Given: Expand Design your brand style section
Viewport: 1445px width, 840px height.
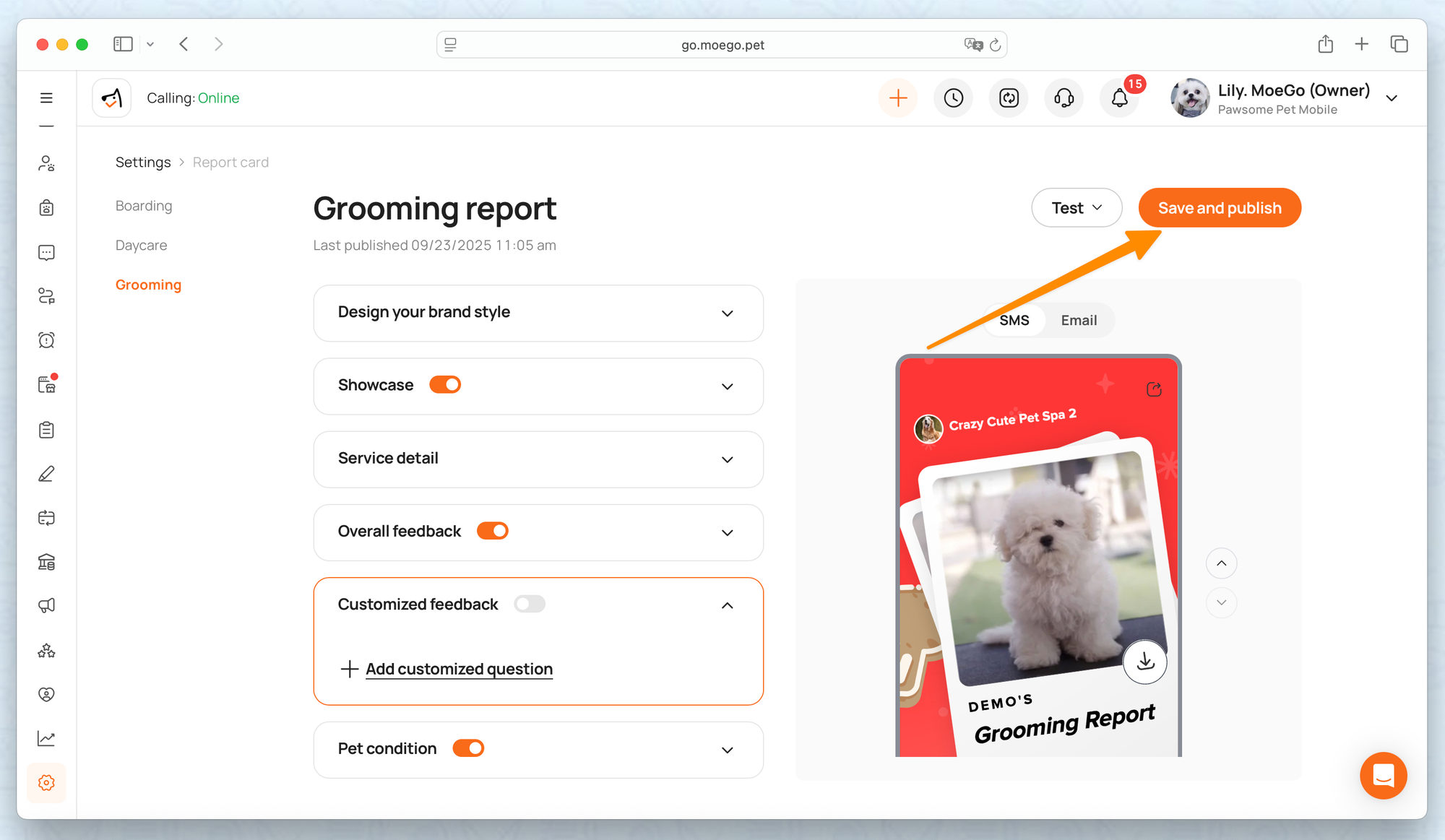Looking at the screenshot, I should 727,313.
